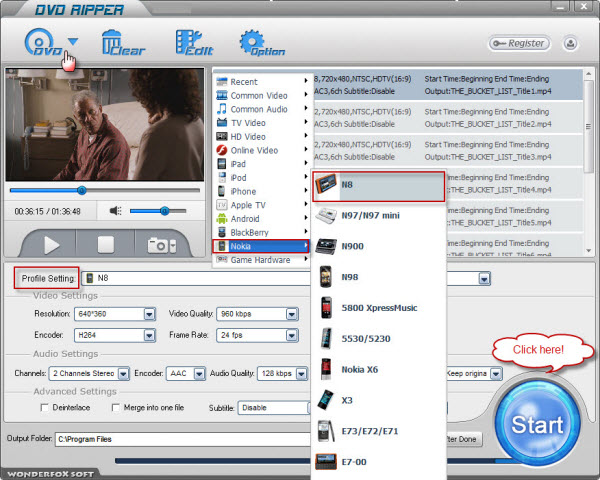Open the Frame Rate 24 fps dropdown
The width and height of the screenshot is (600, 480).
coord(292,335)
